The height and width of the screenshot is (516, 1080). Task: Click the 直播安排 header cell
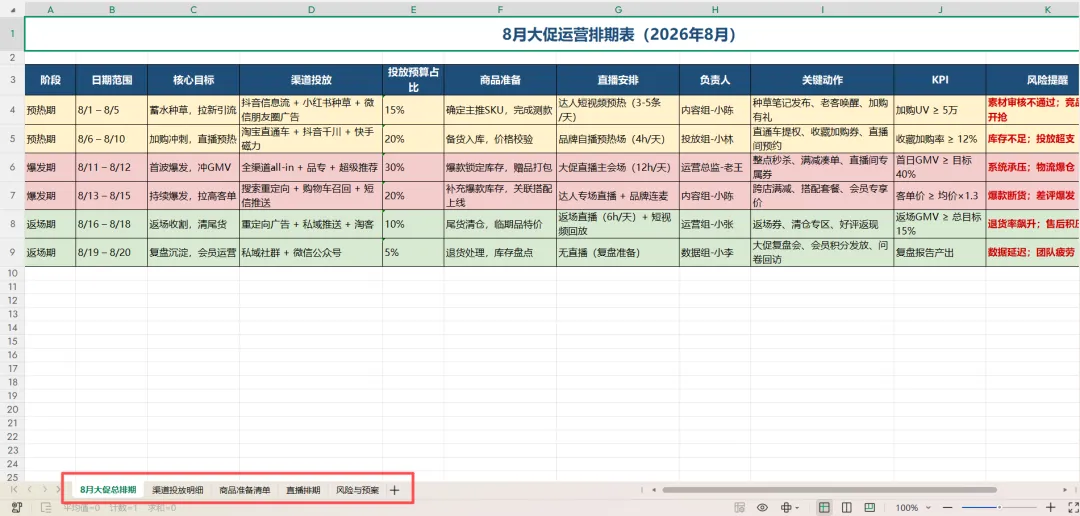click(x=618, y=80)
